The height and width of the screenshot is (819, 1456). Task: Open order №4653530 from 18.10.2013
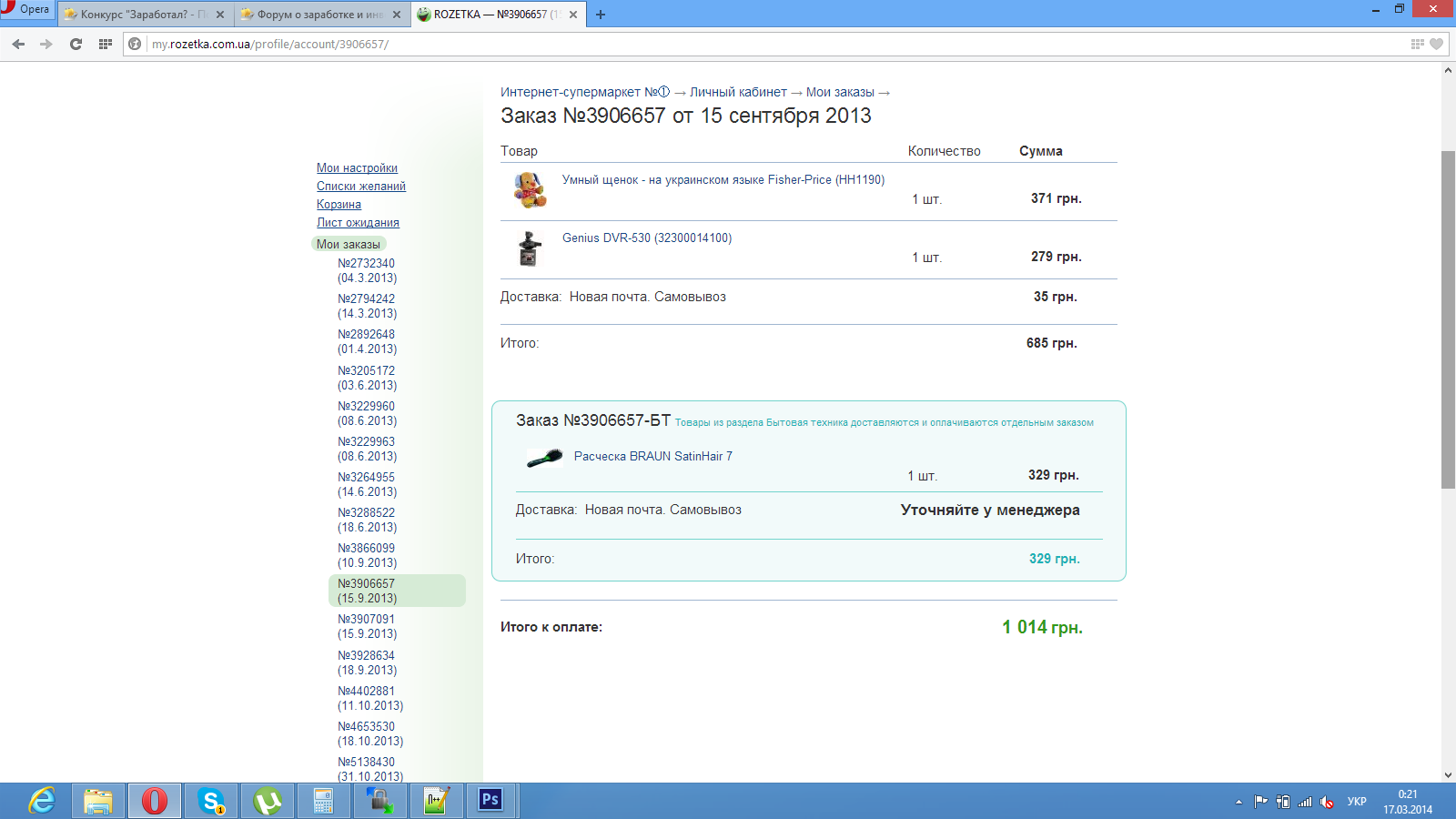[x=370, y=734]
